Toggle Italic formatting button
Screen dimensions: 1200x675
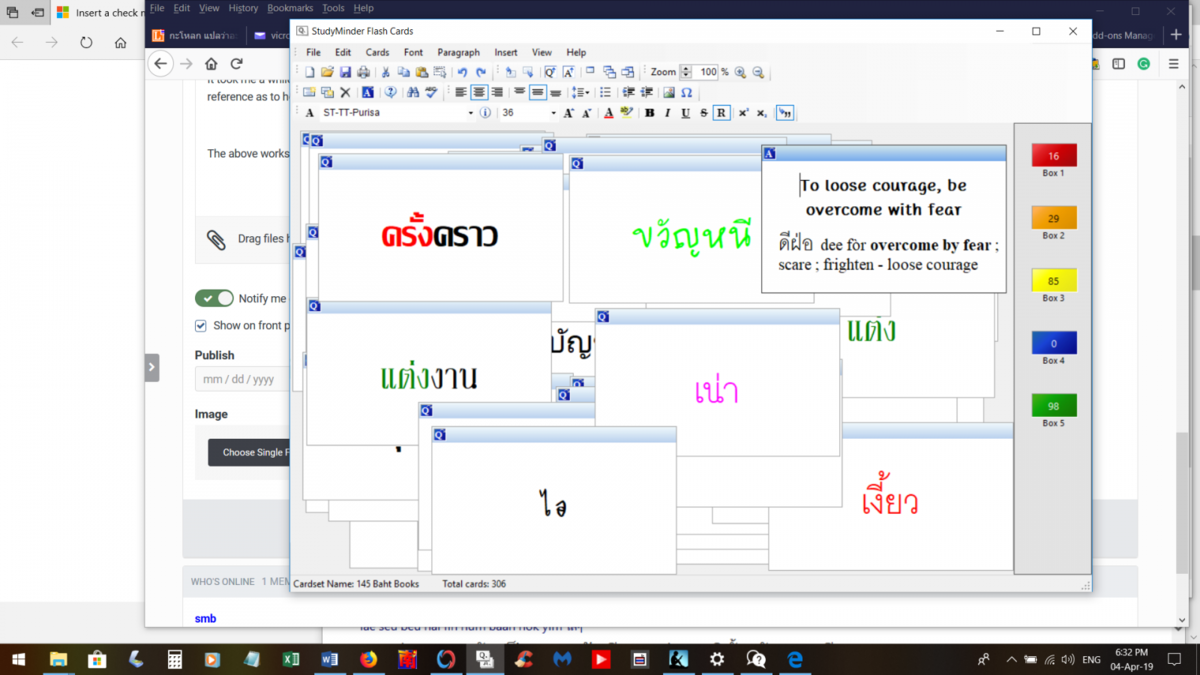[667, 113]
